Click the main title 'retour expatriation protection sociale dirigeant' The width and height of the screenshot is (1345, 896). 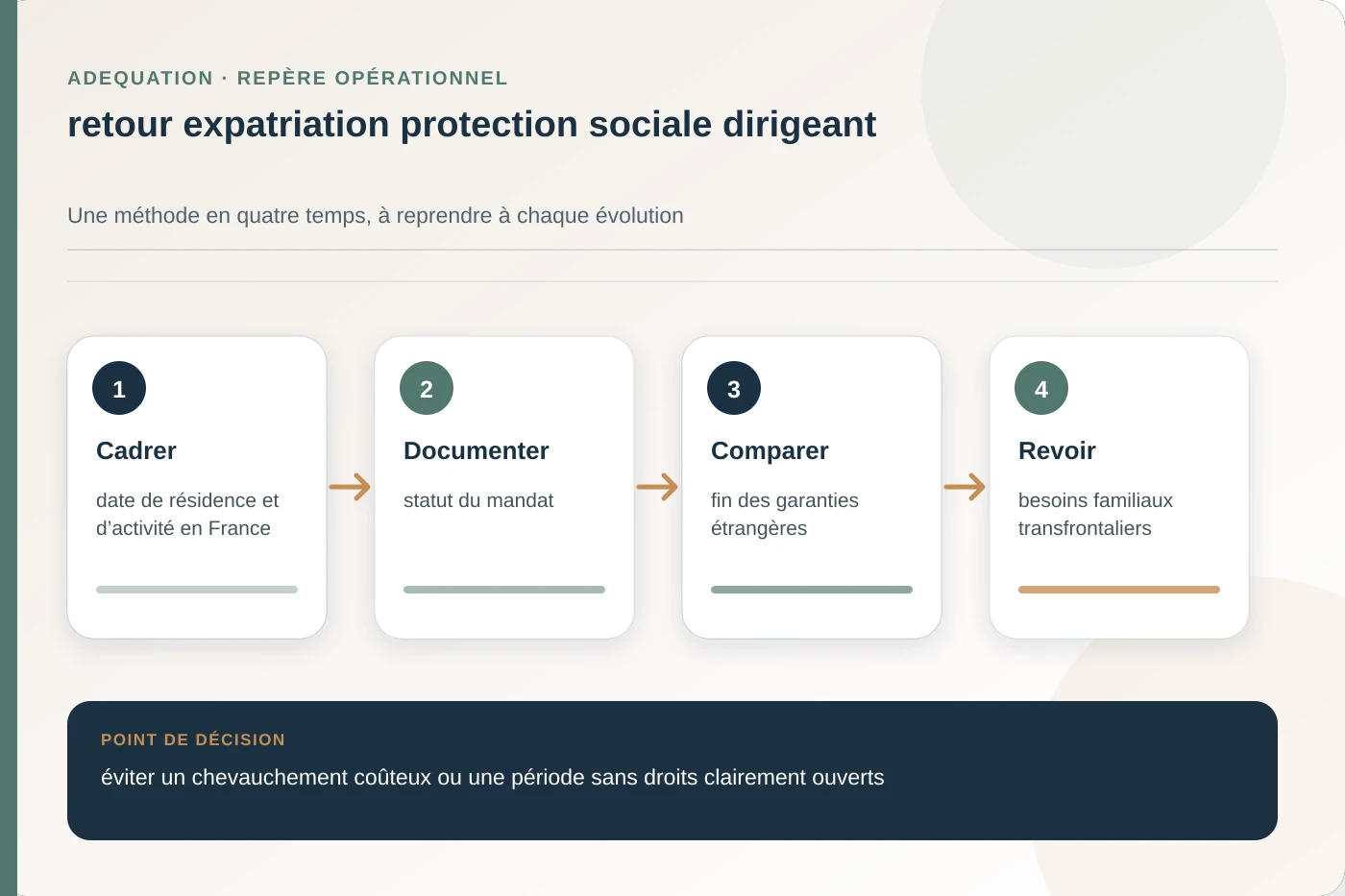(472, 125)
